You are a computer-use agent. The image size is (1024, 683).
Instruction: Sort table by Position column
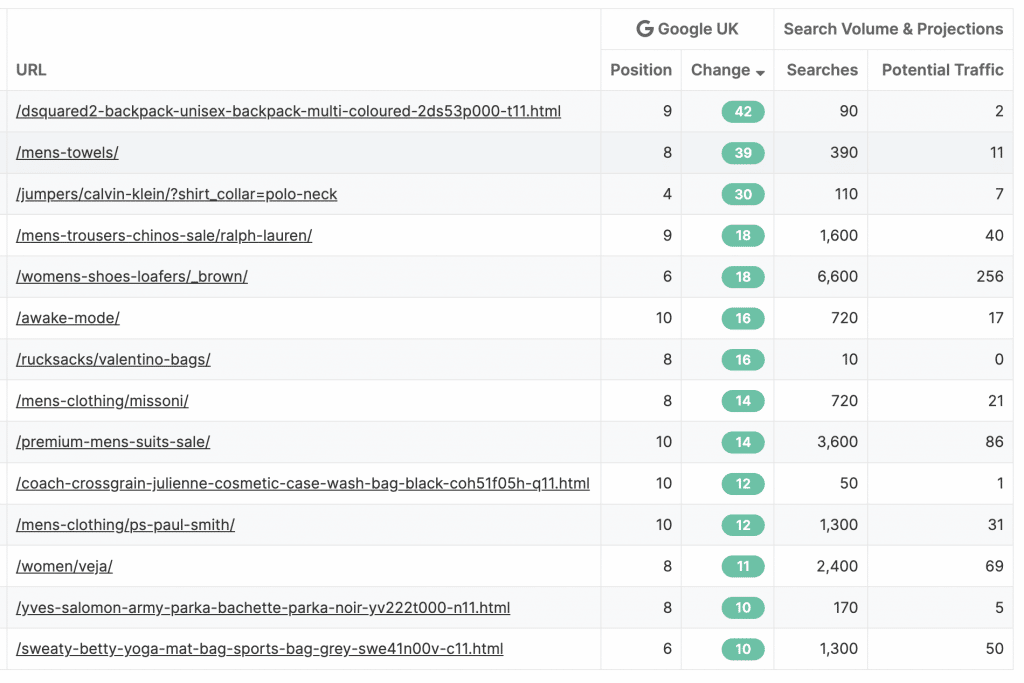tap(641, 70)
